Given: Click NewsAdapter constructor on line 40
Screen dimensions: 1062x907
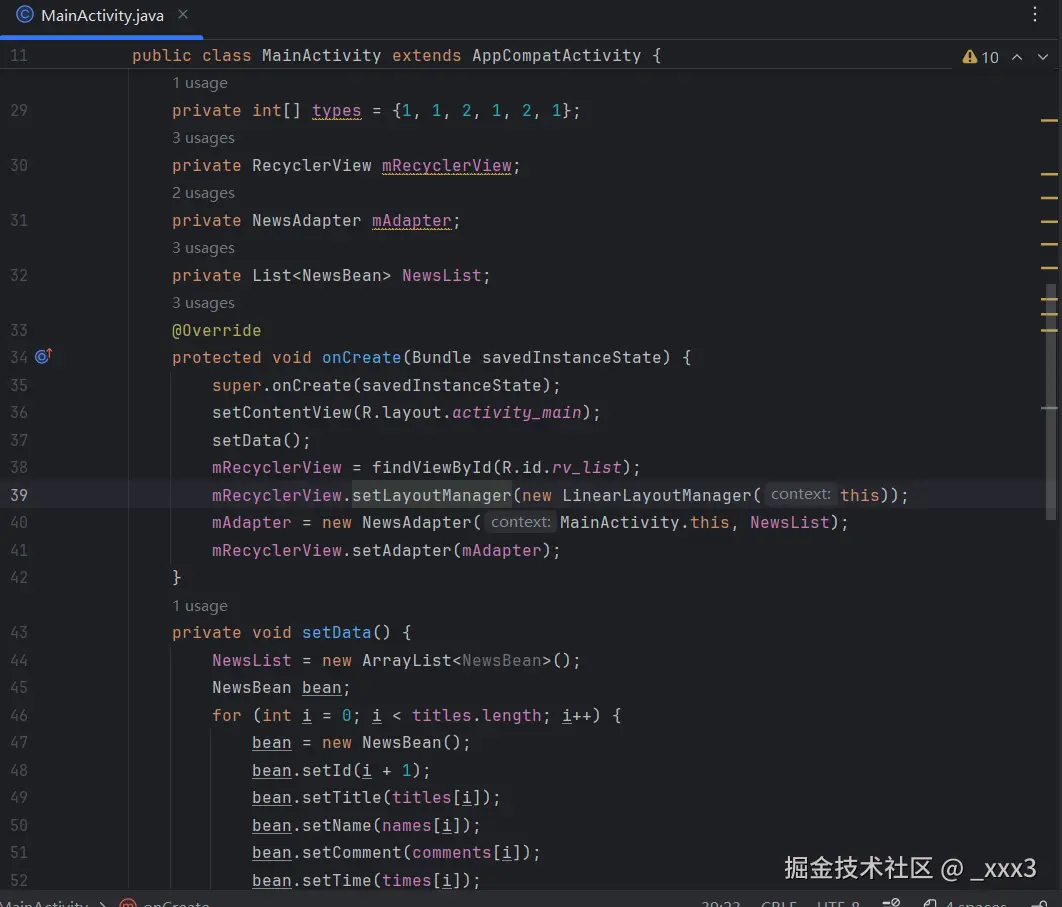Looking at the screenshot, I should point(417,523).
